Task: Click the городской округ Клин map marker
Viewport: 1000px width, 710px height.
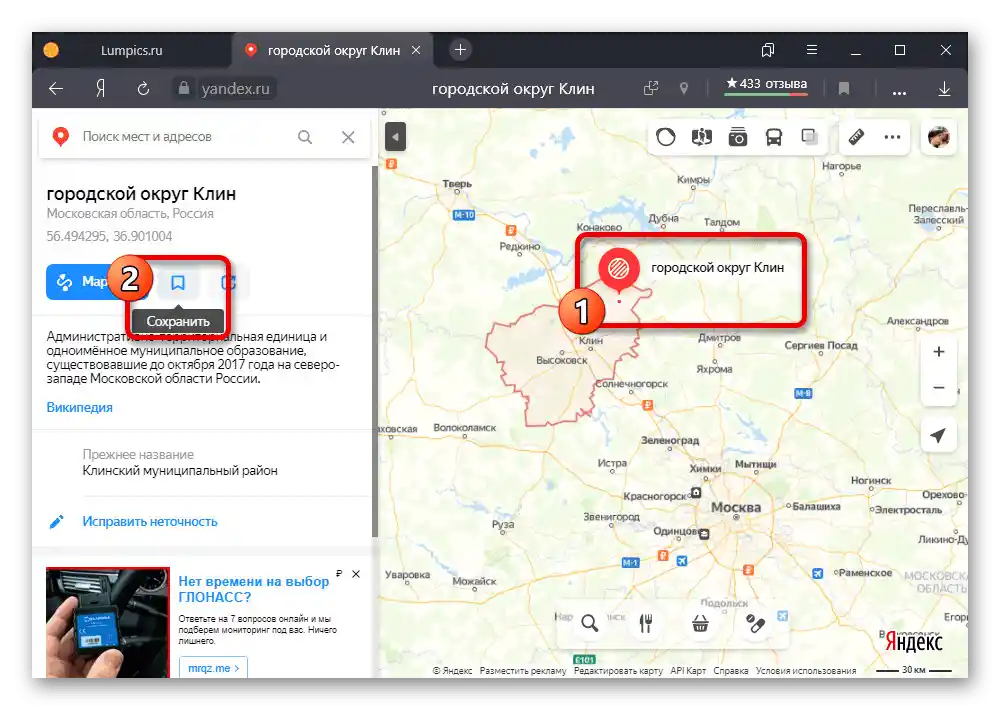Action: pos(619,270)
